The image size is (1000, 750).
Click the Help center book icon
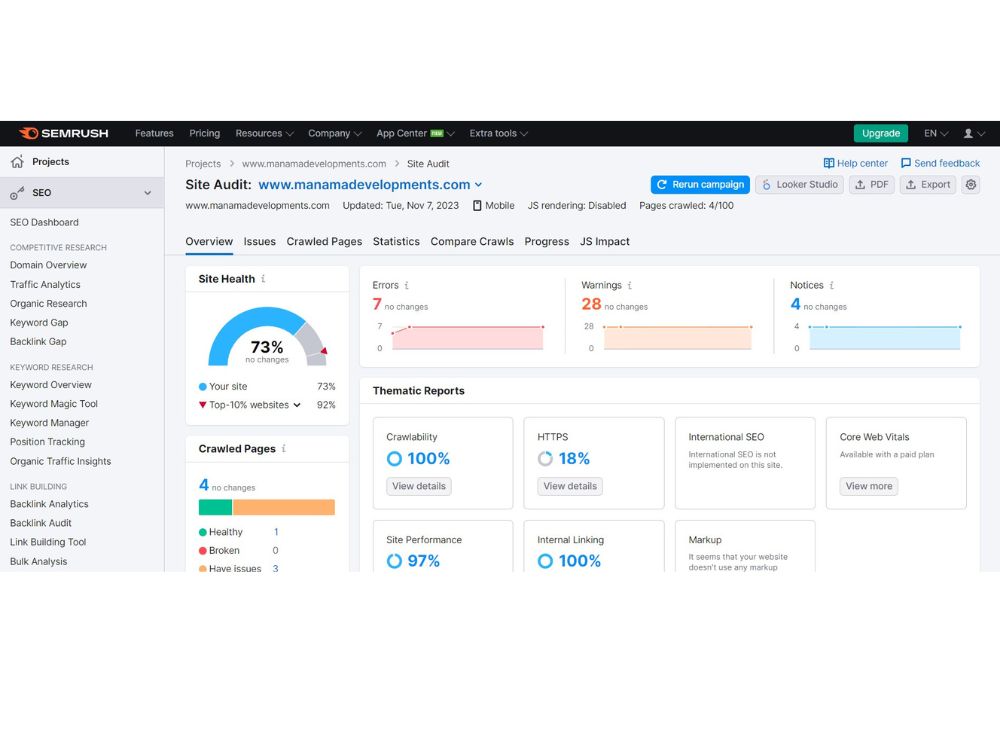point(828,163)
